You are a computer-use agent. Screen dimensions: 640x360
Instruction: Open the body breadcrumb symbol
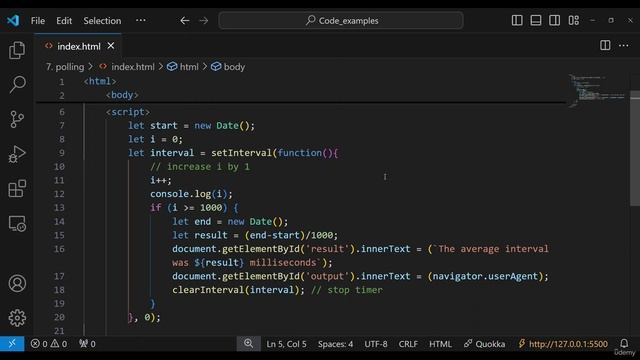pyautogui.click(x=228, y=67)
